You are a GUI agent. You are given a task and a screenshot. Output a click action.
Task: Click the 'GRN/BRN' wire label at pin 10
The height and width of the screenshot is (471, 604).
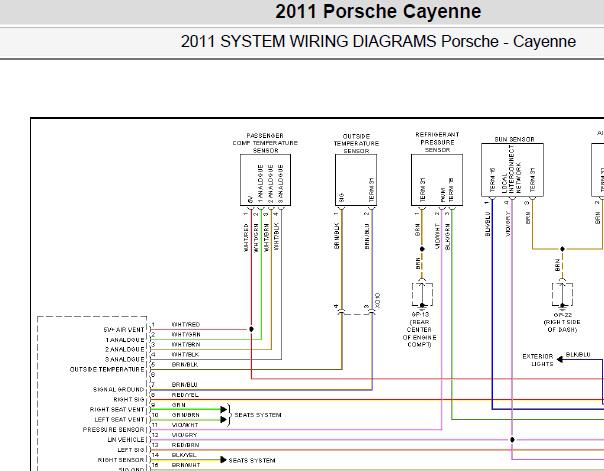[186, 415]
